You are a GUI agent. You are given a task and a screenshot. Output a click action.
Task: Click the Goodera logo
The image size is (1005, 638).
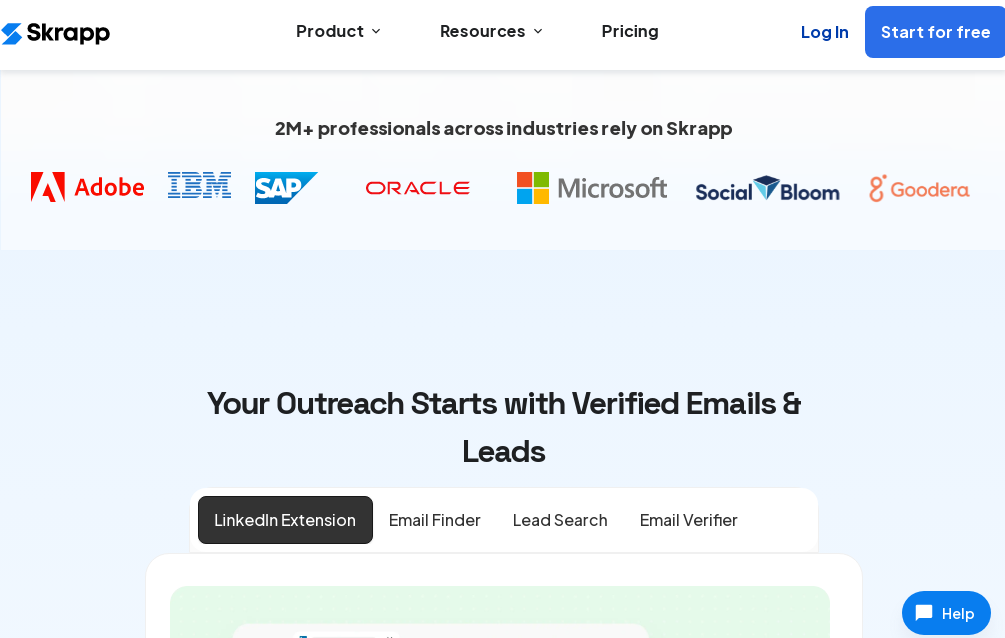[919, 188]
